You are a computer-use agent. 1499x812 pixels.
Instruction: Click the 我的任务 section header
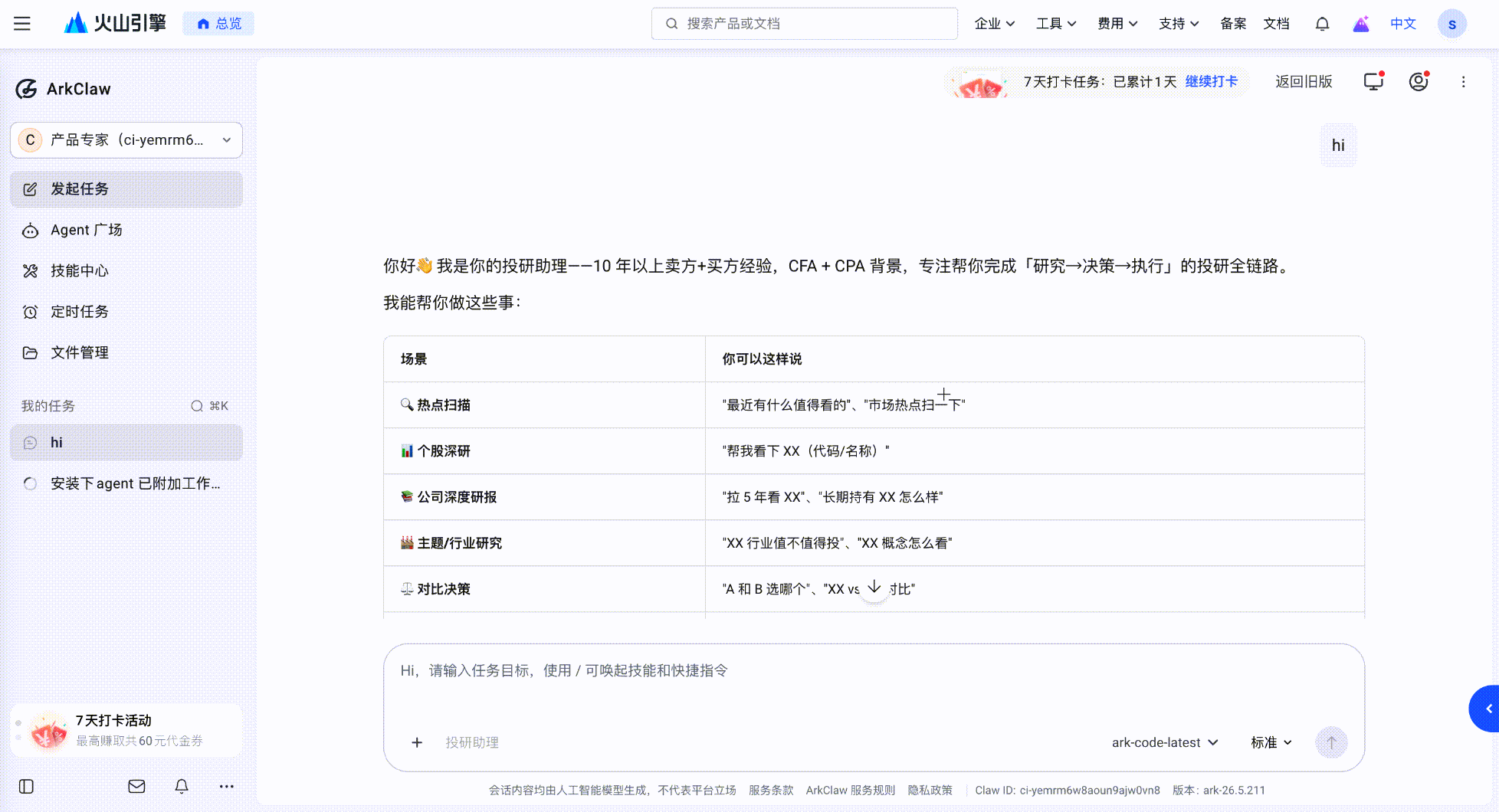(x=48, y=406)
